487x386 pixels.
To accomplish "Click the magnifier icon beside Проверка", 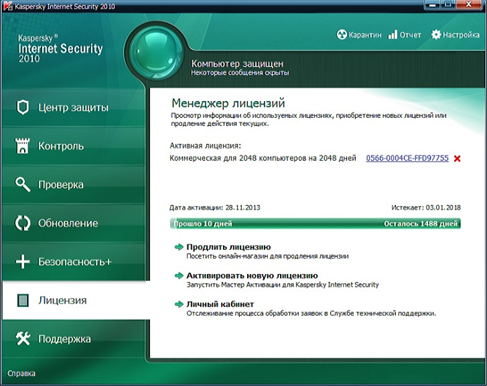I will [x=23, y=184].
